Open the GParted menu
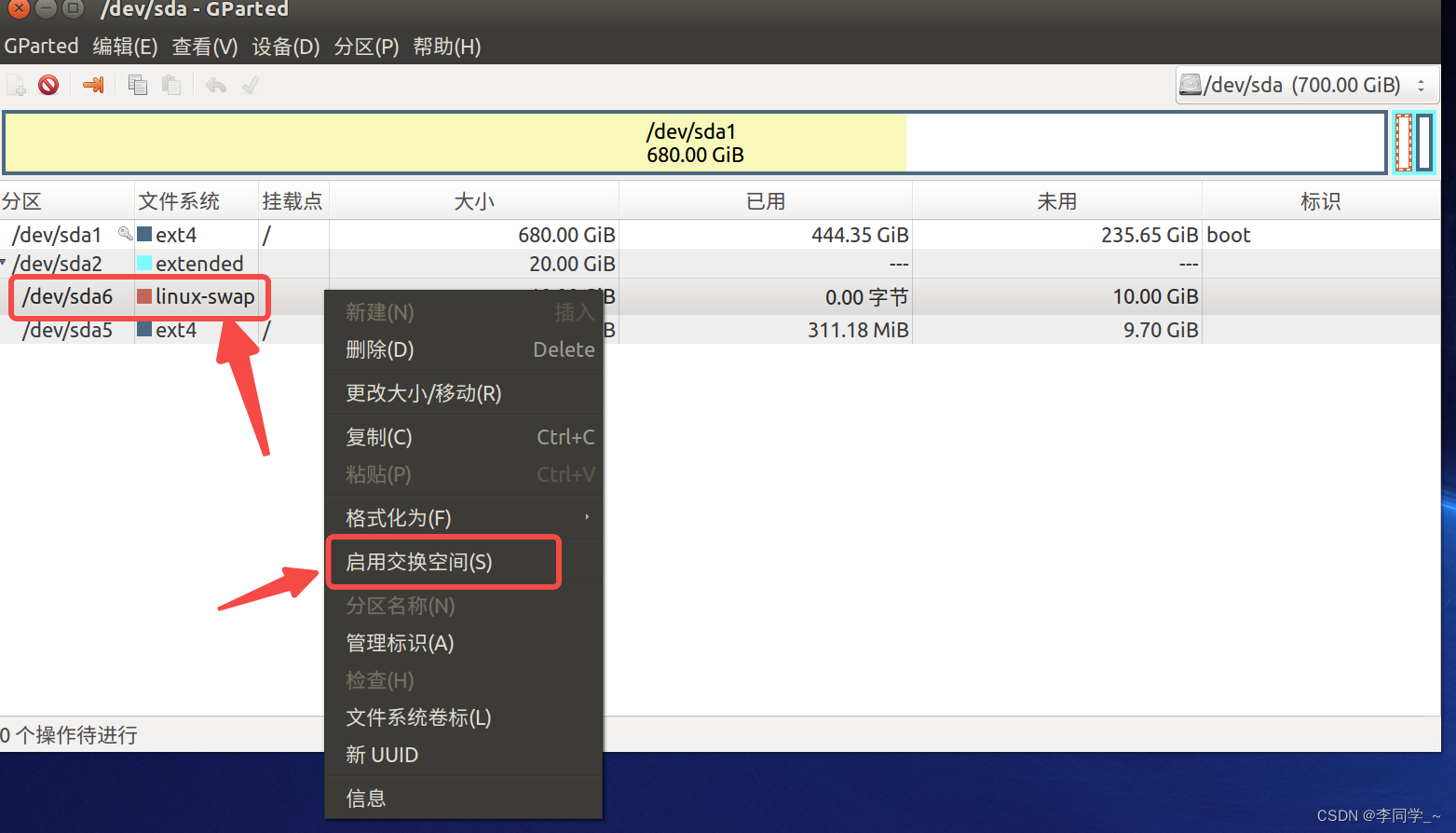1456x833 pixels. [x=41, y=46]
